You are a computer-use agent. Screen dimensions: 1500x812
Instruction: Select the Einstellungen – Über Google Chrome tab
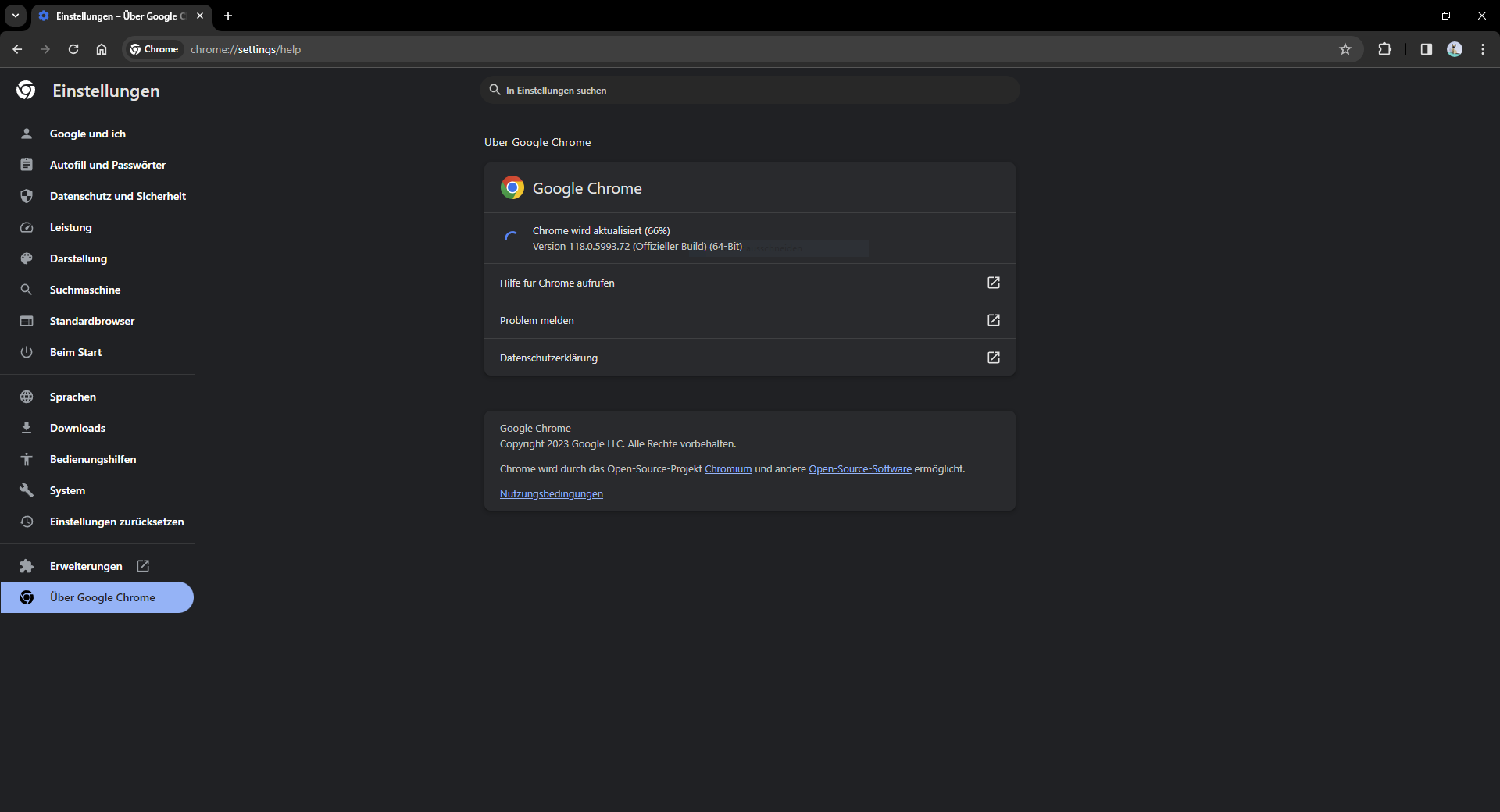point(121,16)
